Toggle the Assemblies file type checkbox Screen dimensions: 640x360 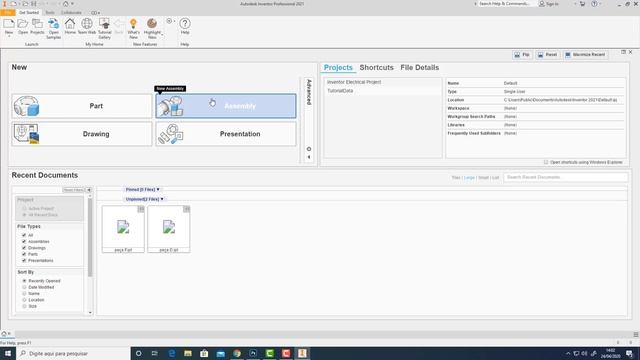click(24, 242)
